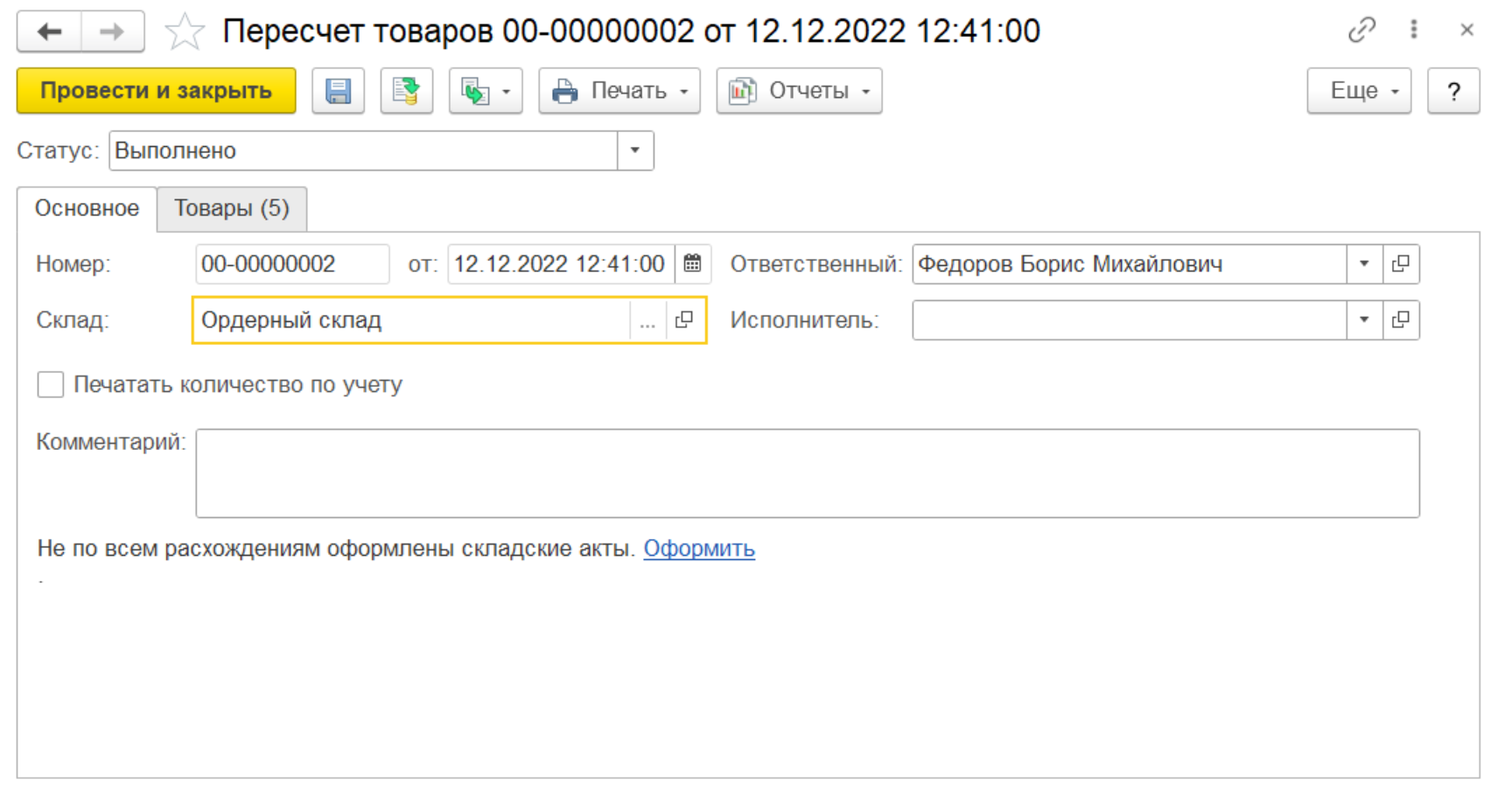Click into the Комментарий text field
This screenshot has width=1512, height=799.
pyautogui.click(x=808, y=473)
